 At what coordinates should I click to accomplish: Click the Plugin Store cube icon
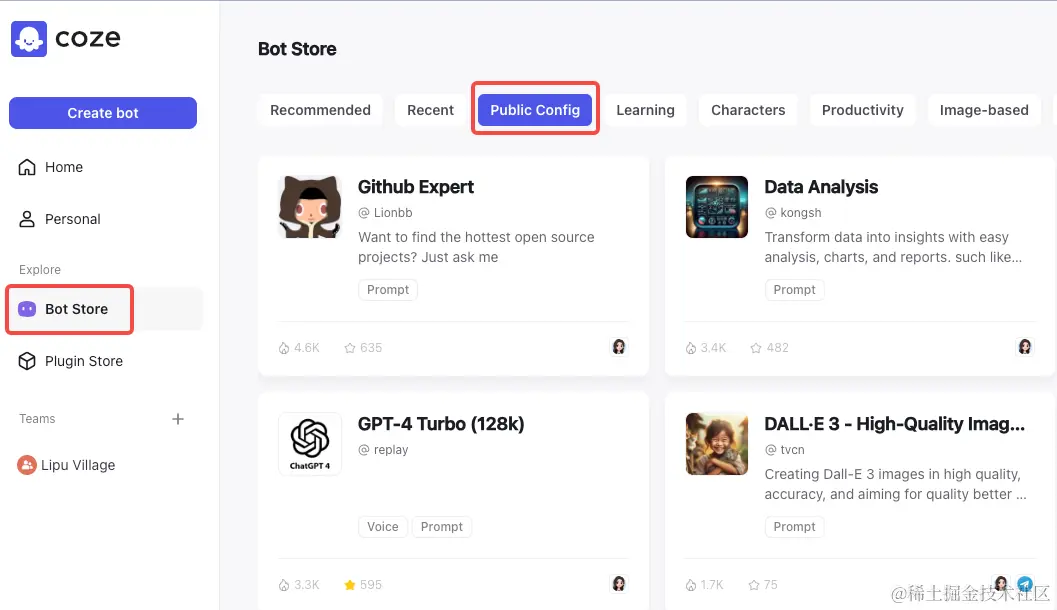tap(27, 361)
